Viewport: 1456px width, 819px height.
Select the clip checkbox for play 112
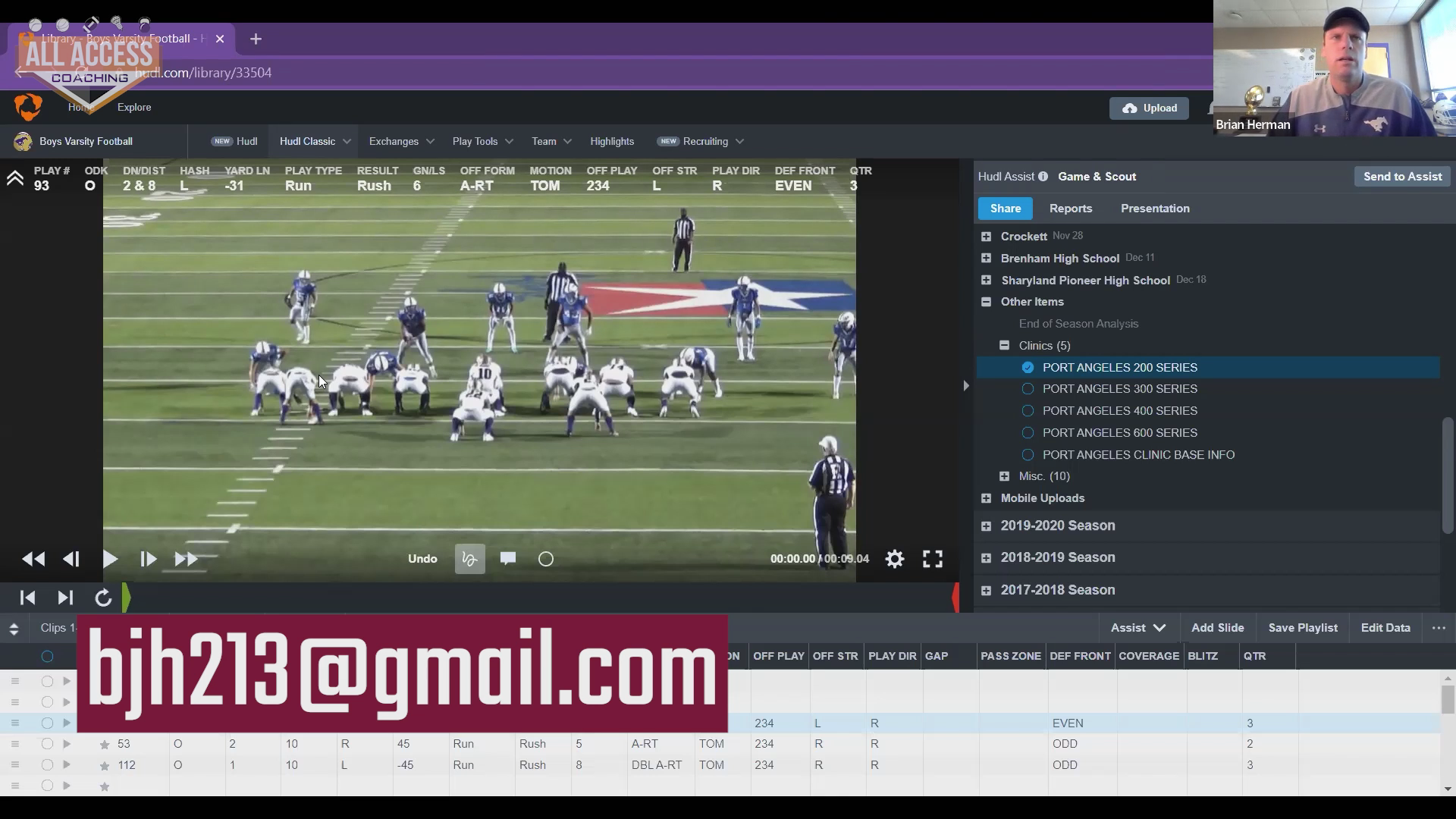coord(47,765)
